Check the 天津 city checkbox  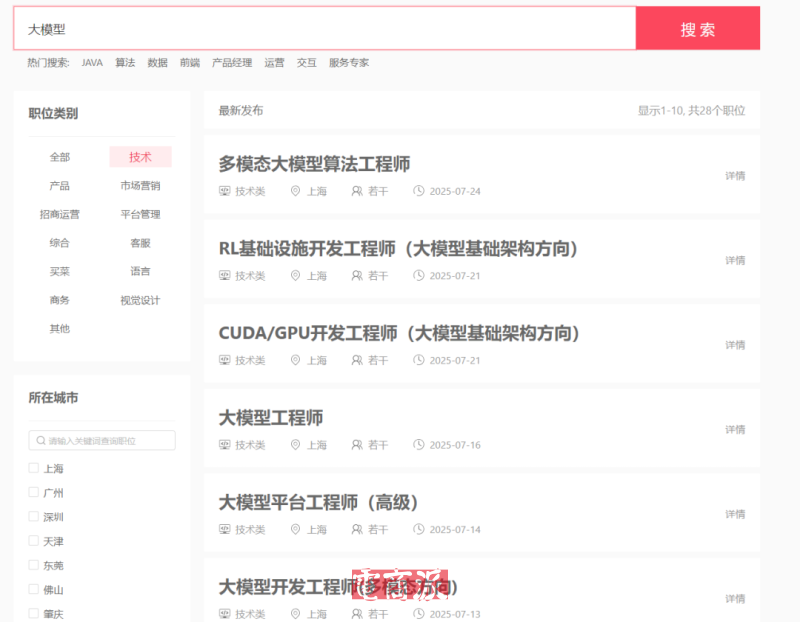coord(34,540)
